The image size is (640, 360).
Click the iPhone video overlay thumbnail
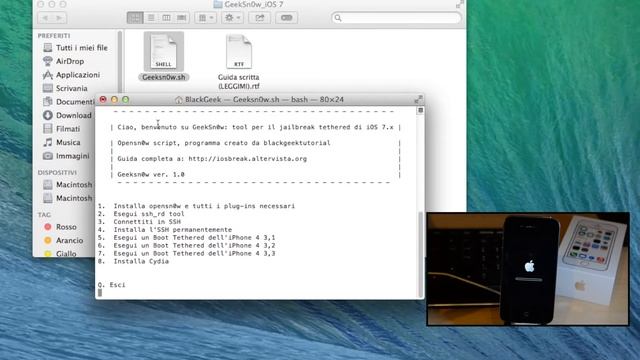click(528, 269)
